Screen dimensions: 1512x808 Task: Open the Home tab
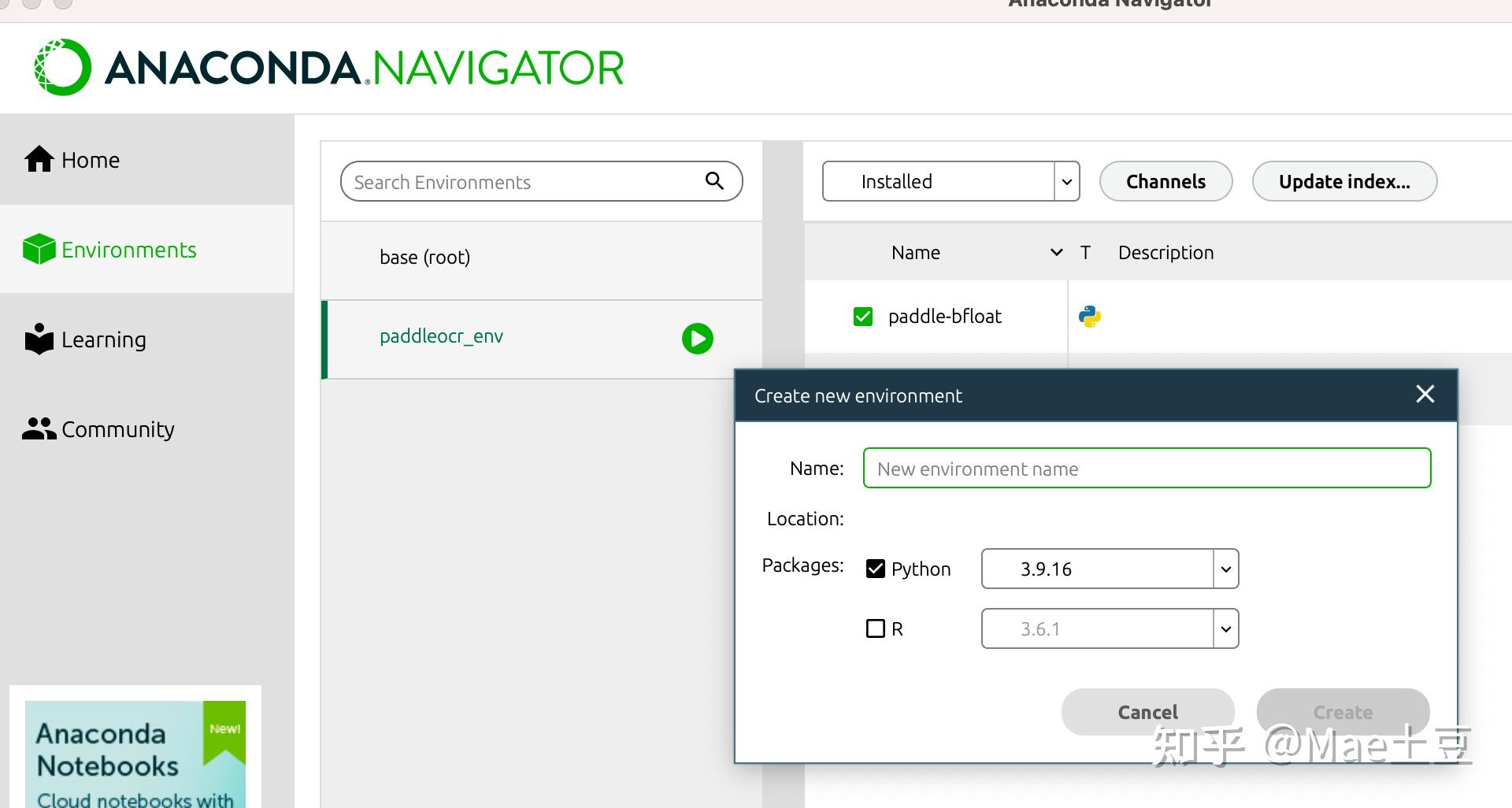(x=146, y=160)
